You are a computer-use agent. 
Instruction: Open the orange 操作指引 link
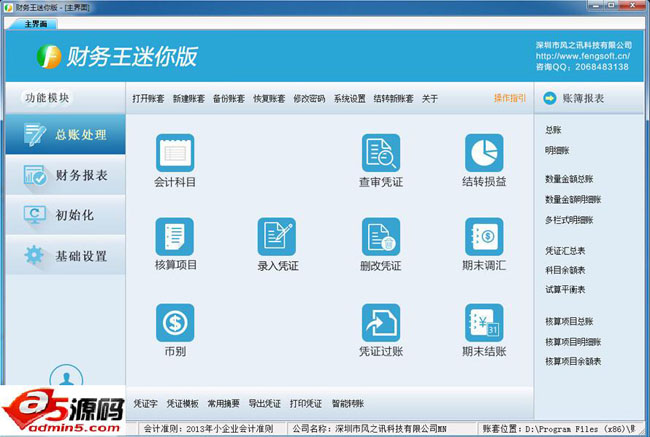coord(509,98)
